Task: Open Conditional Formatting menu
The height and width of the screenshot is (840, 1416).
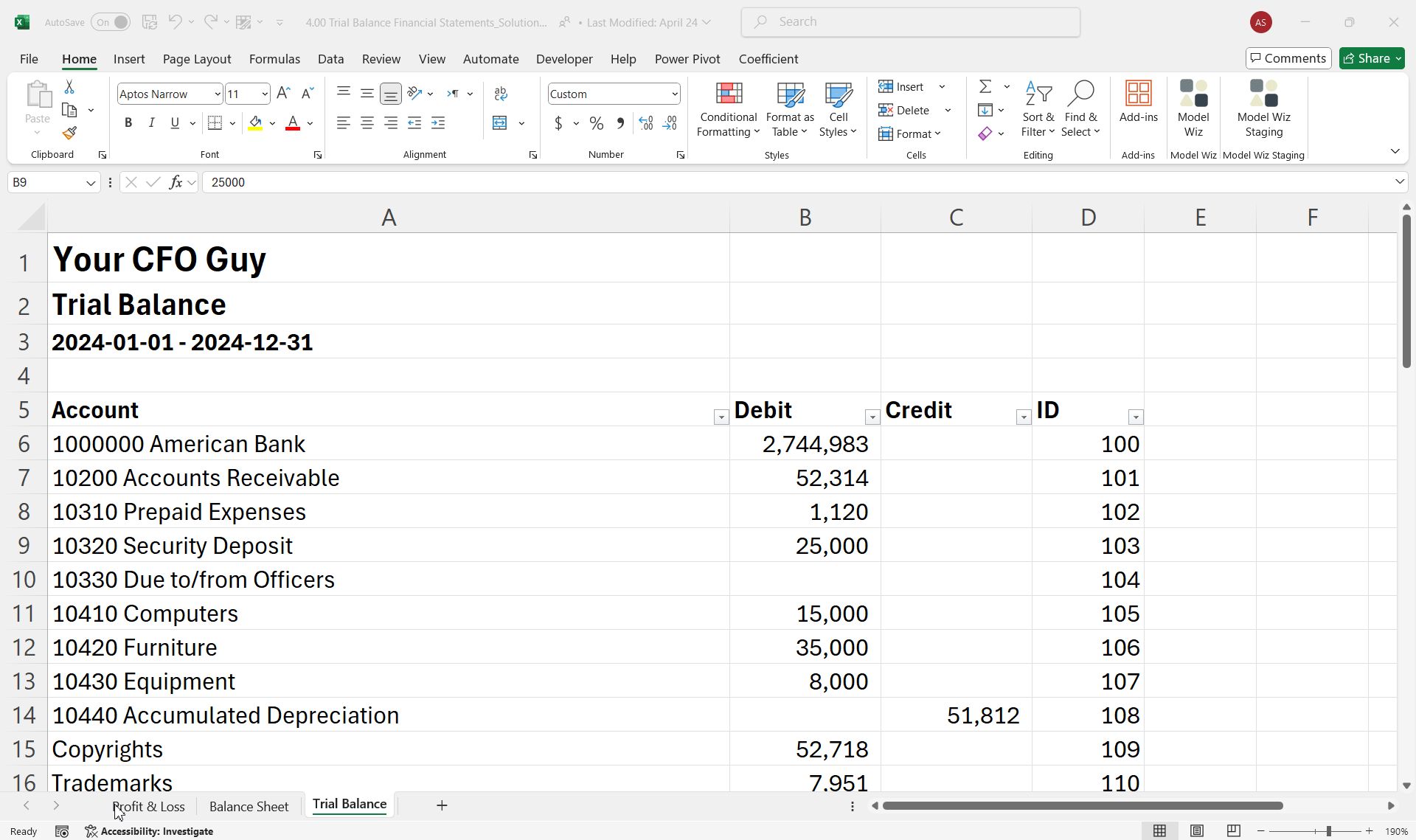Action: tap(729, 109)
